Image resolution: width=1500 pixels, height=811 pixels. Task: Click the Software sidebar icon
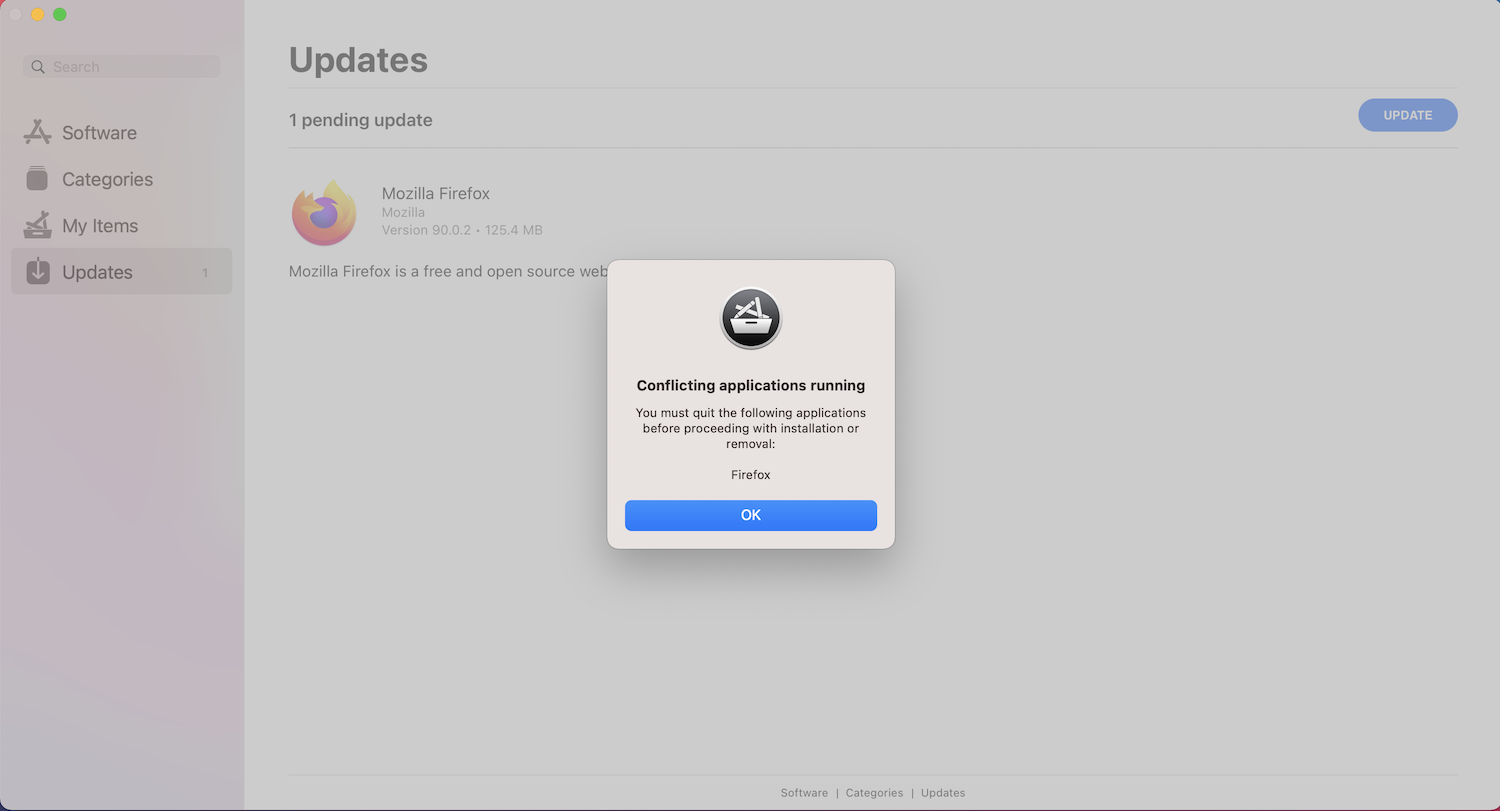(x=37, y=132)
